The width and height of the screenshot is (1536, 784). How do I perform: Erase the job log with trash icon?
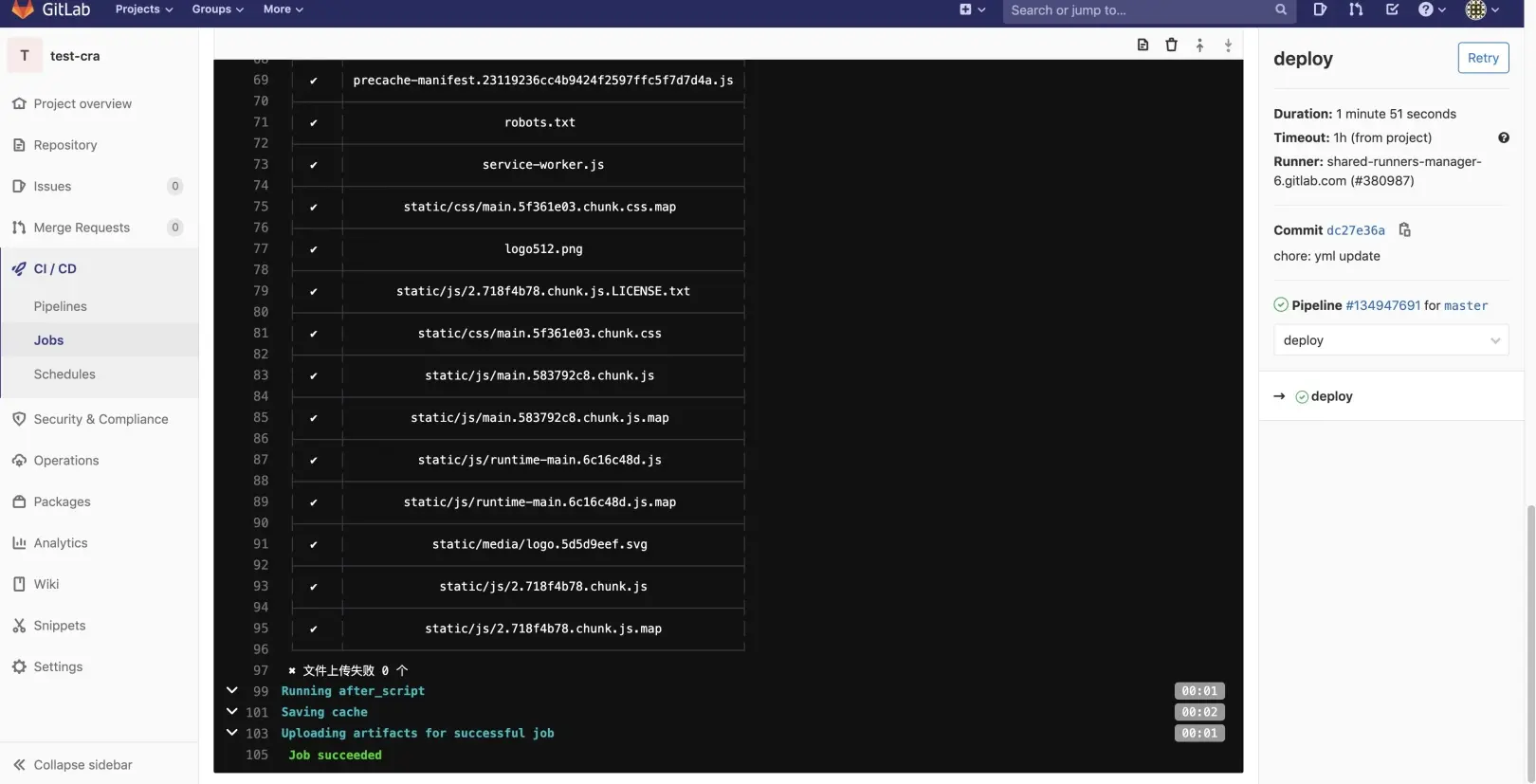1171,45
